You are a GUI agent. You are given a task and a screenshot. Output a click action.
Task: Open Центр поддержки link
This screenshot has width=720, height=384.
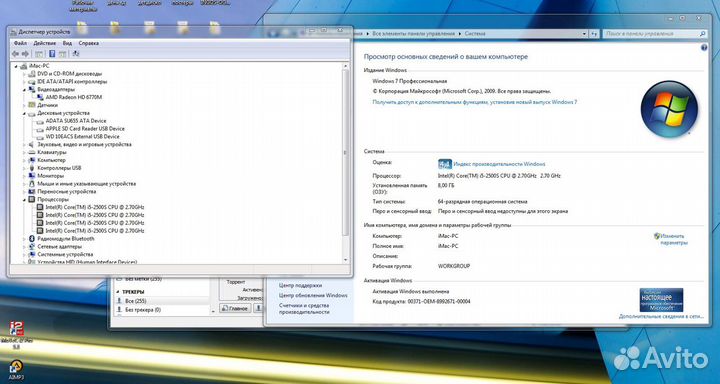pos(300,286)
